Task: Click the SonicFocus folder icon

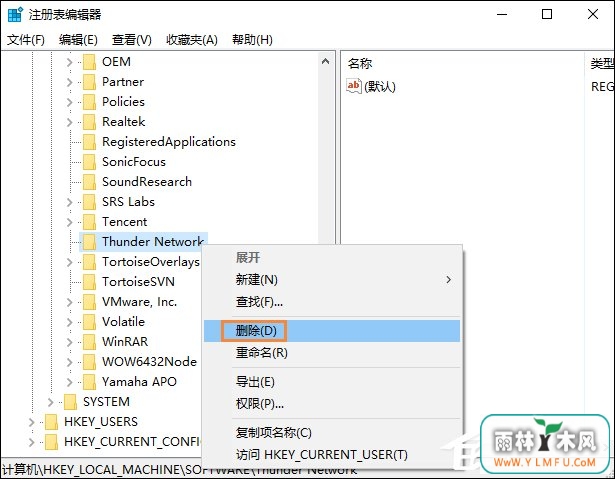Action: 89,162
